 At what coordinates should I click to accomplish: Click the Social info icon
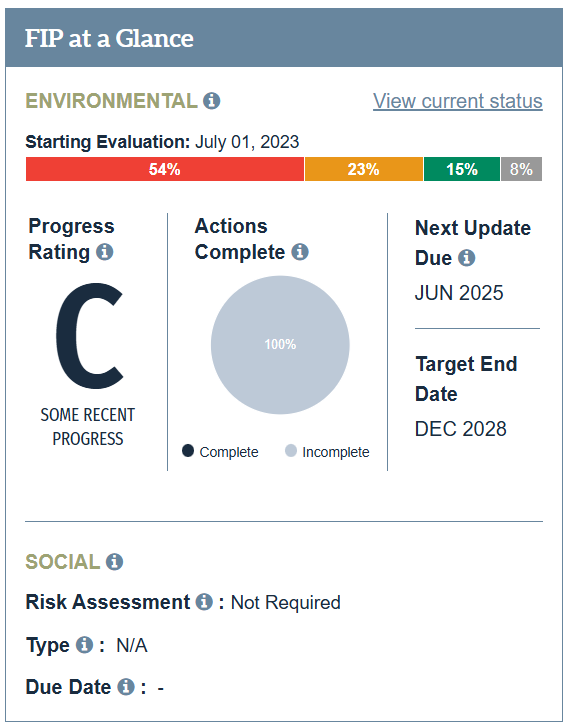(115, 562)
